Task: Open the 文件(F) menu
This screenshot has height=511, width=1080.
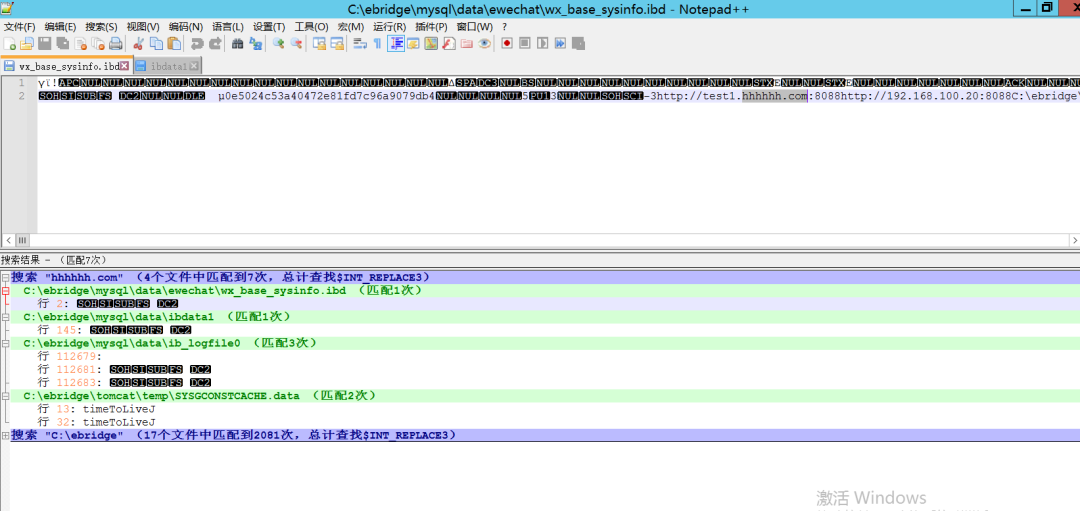Action: [x=19, y=27]
